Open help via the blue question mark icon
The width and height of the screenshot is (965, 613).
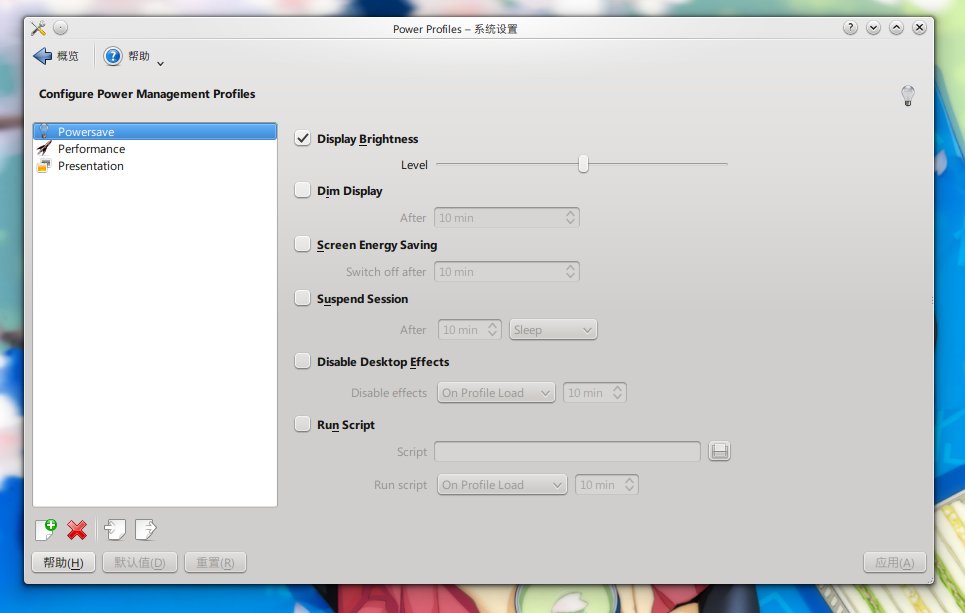click(x=113, y=56)
